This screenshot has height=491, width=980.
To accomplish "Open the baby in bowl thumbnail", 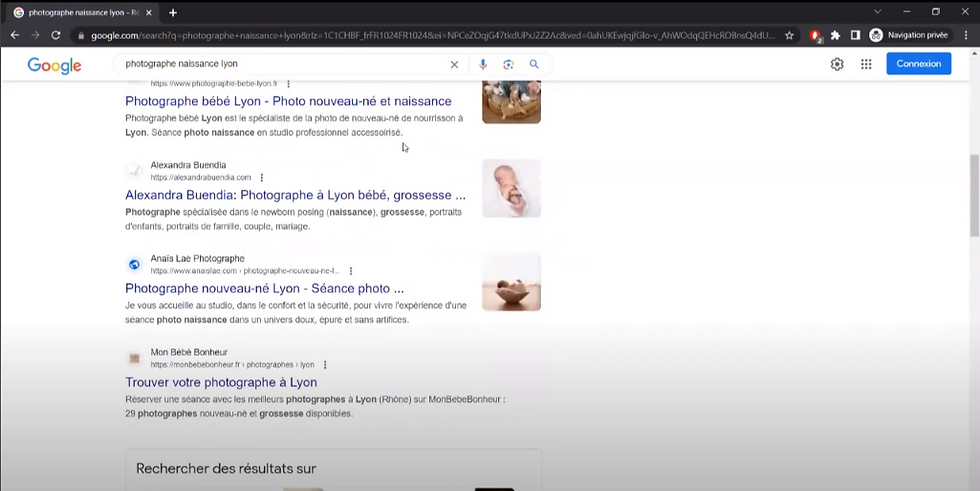I will point(511,282).
